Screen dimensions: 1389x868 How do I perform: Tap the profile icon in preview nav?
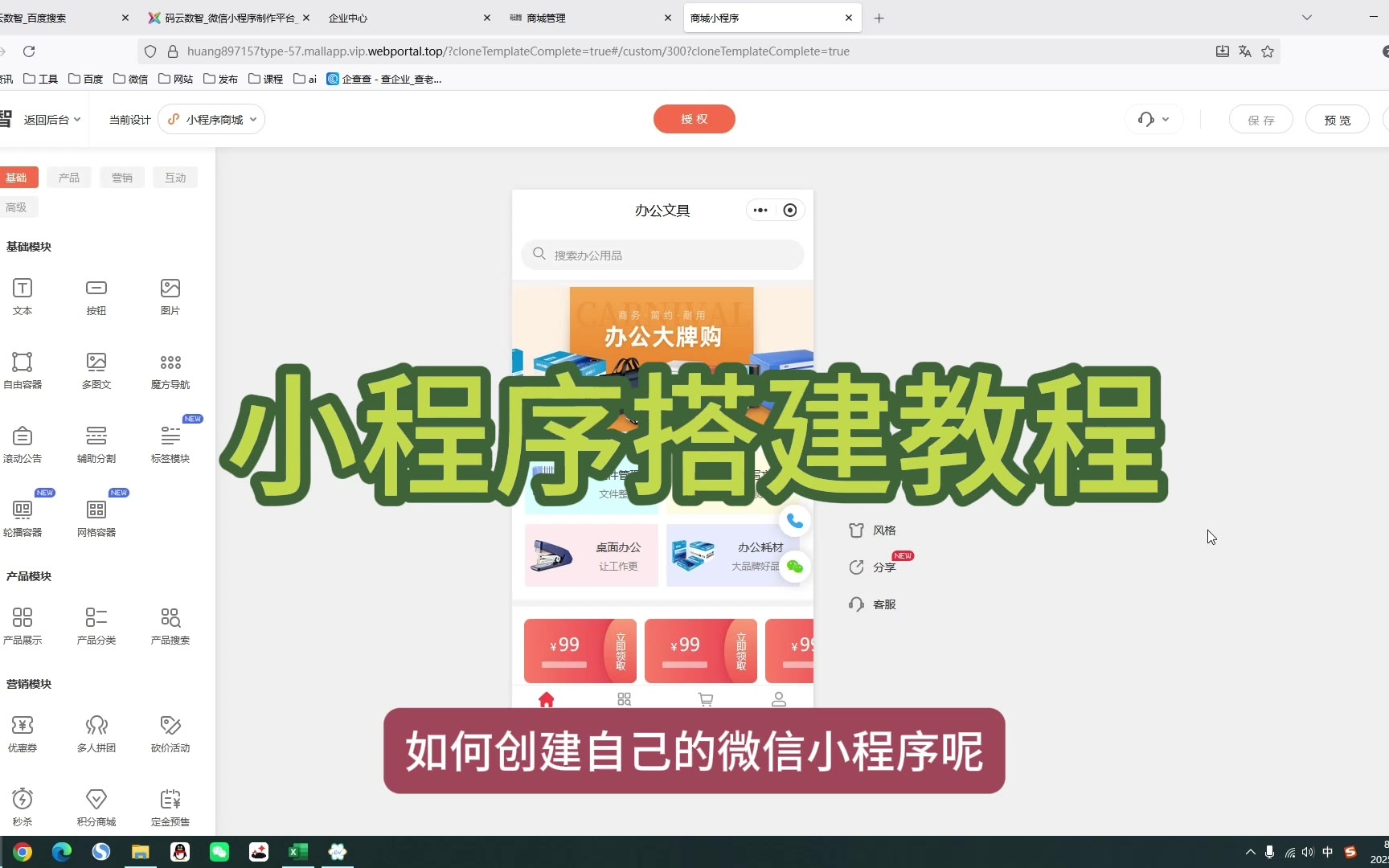(779, 699)
